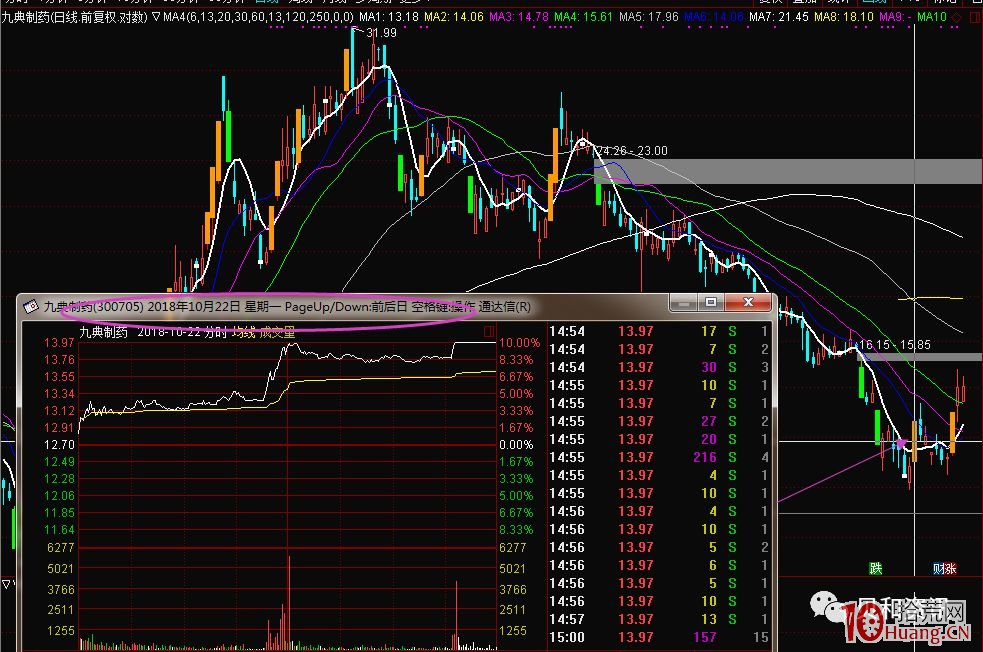This screenshot has height=652, width=983.
Task: Click the 10.00% limit-up percent label
Action: pyautogui.click(x=519, y=343)
